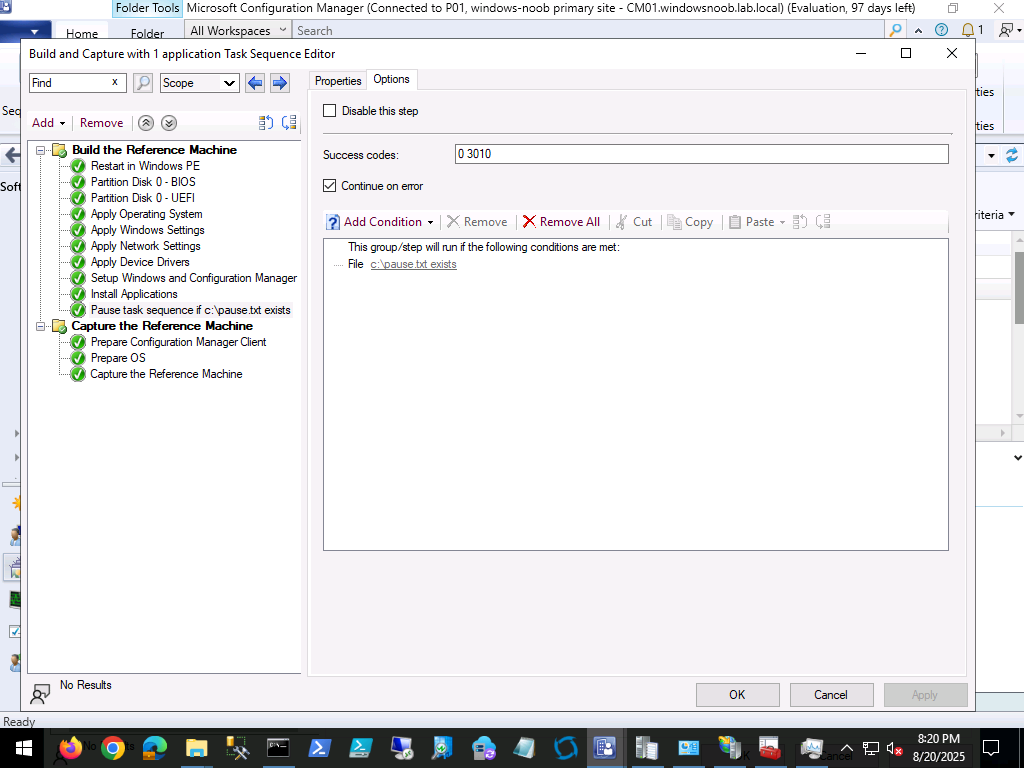This screenshot has height=768, width=1024.
Task: Select the Apply Network Settings step
Action: (146, 246)
